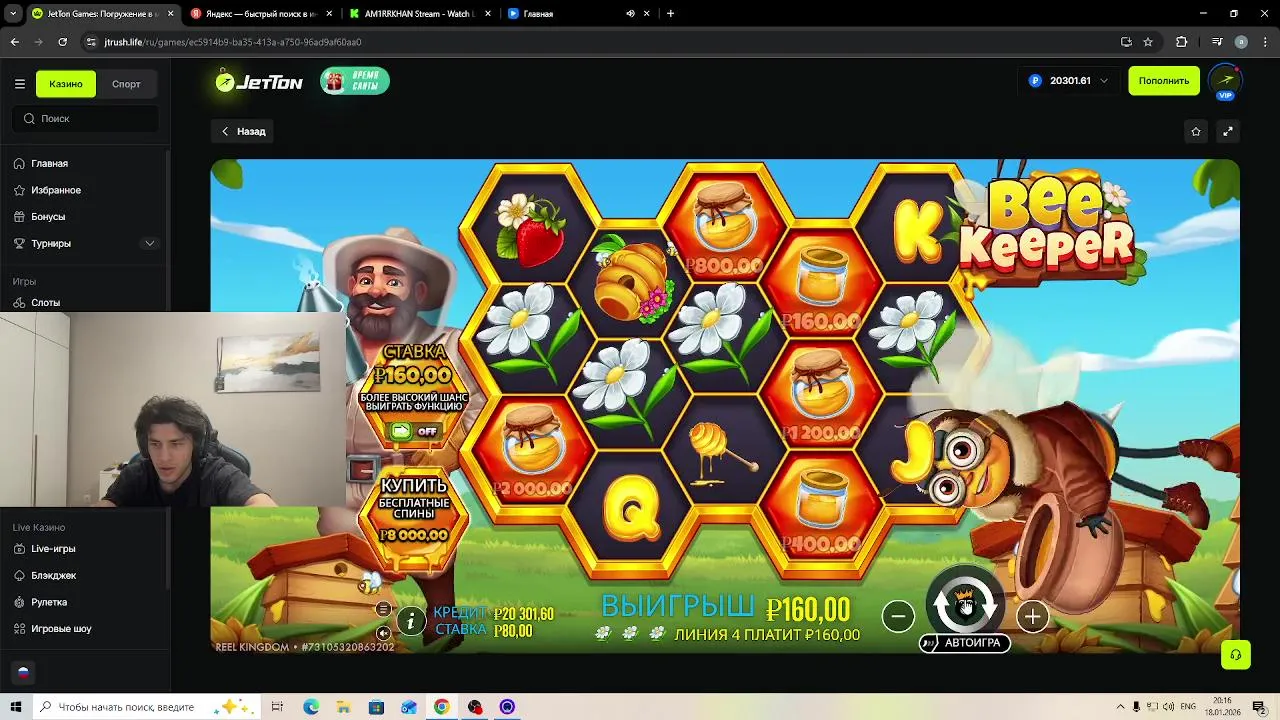Mute the game sound icon
The height and width of the screenshot is (720, 1280).
point(383,633)
